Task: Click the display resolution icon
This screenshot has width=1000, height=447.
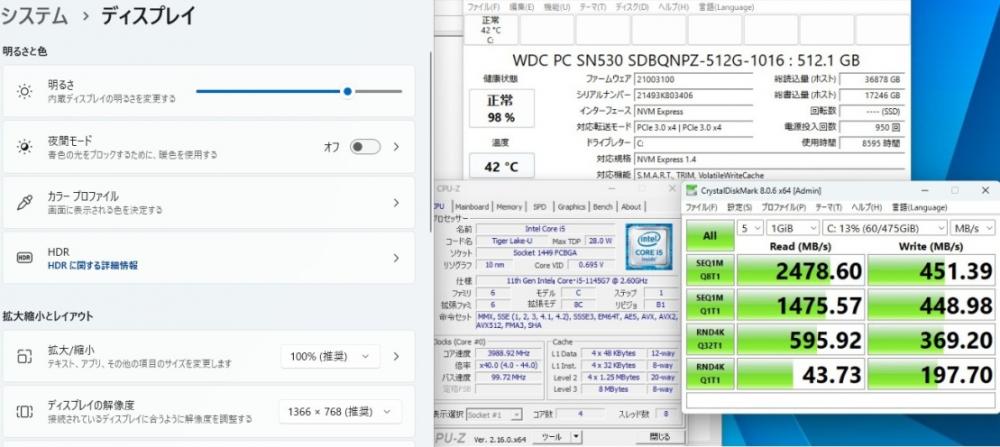Action: pyautogui.click(x=24, y=411)
